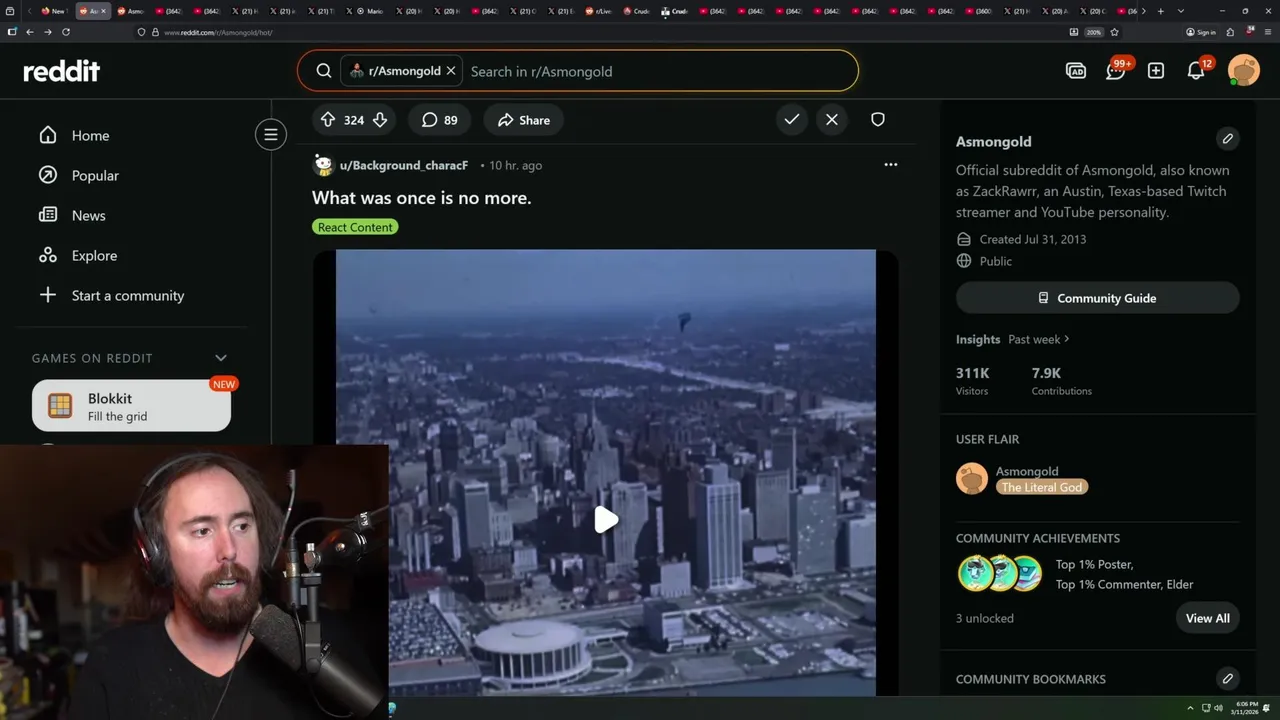The height and width of the screenshot is (720, 1280).
Task: Click the create post plus icon
Action: tap(1156, 71)
